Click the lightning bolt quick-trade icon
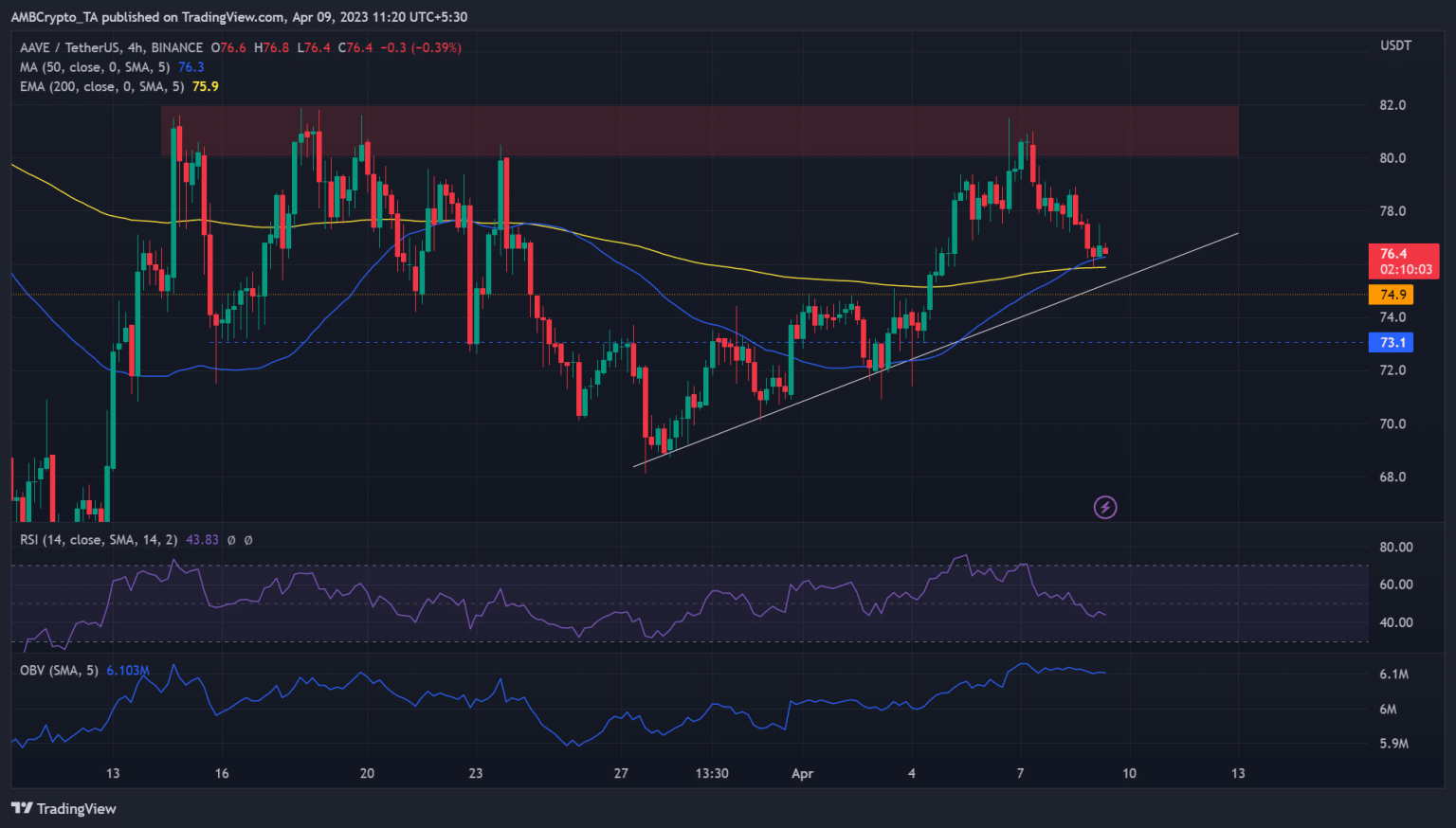This screenshot has width=1456, height=828. (x=1105, y=508)
